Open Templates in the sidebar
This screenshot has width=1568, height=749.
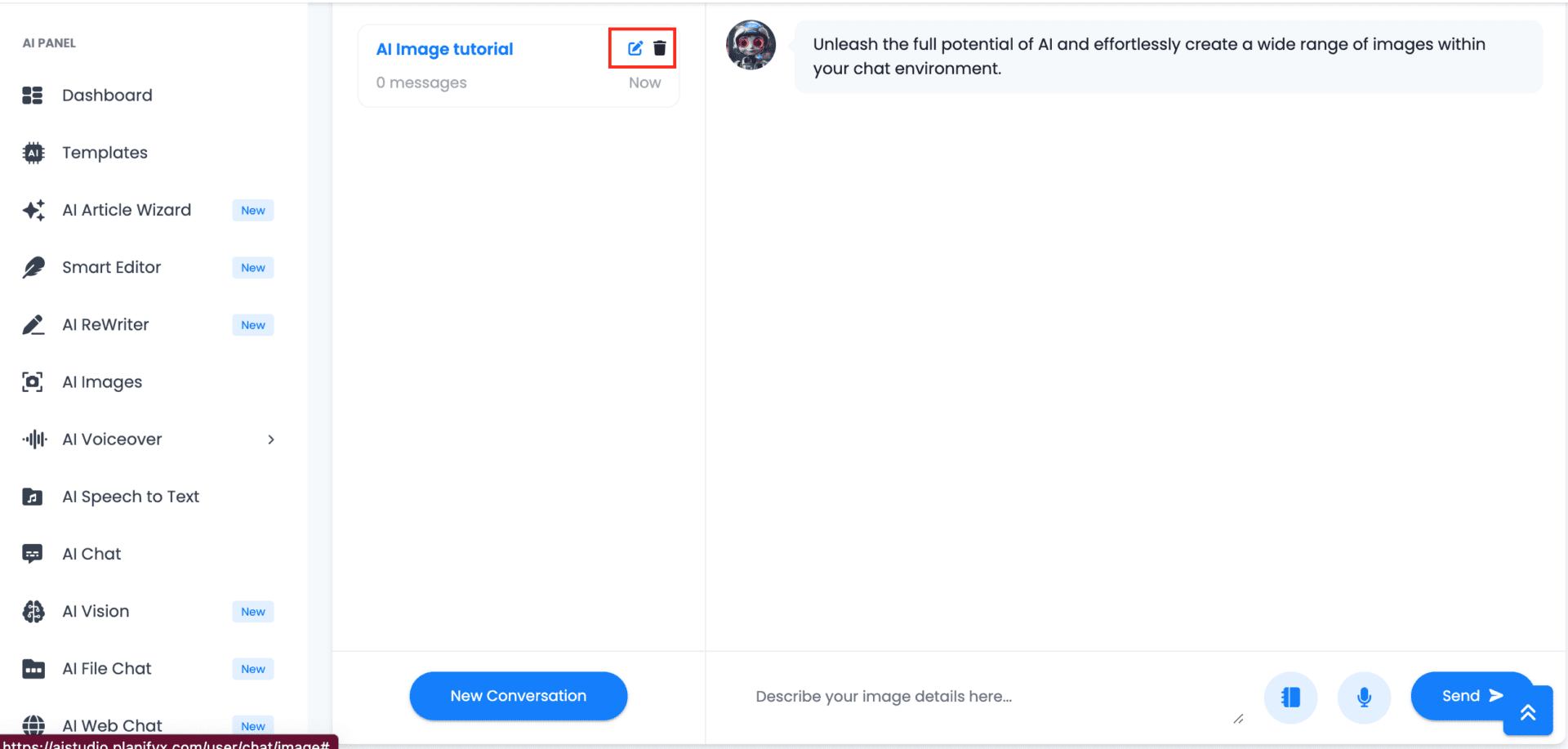[x=105, y=153]
